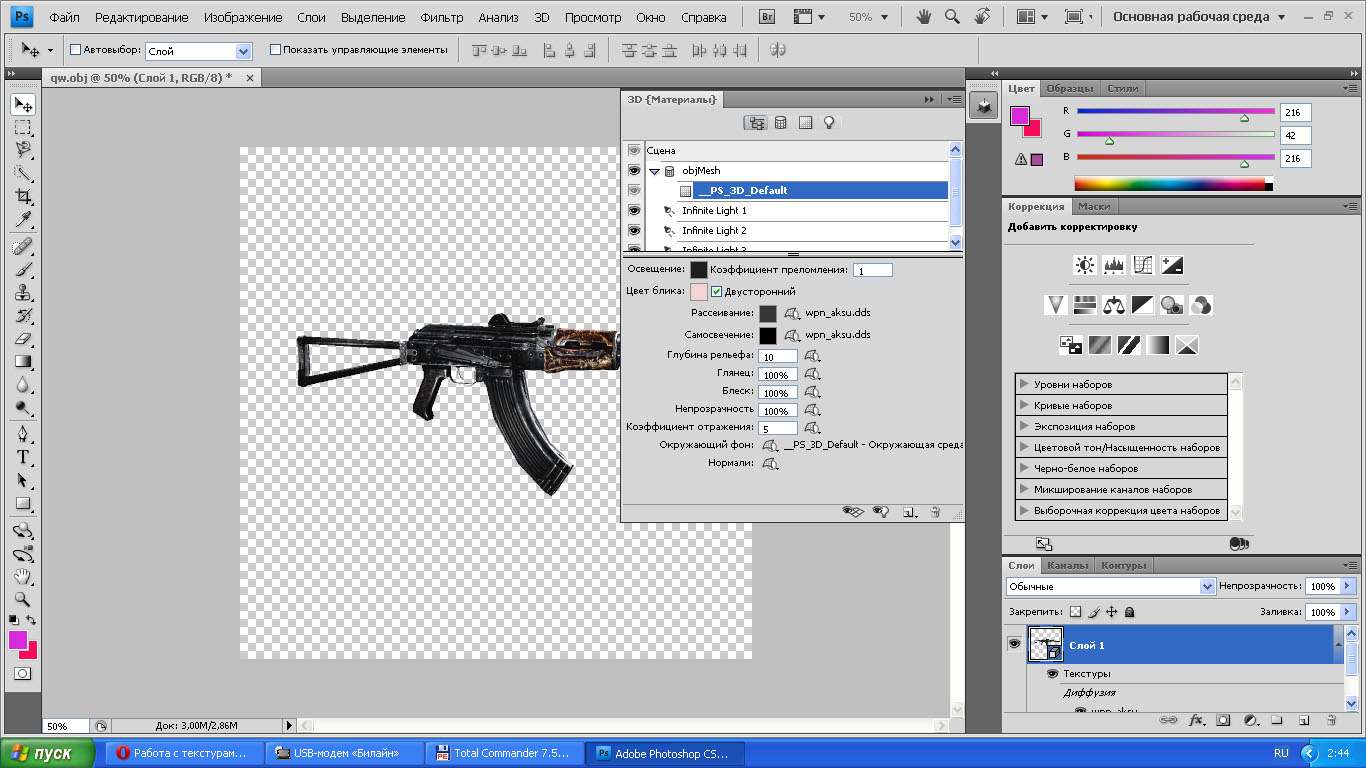Open USB-модем Билайн taskbar window

coord(343,754)
